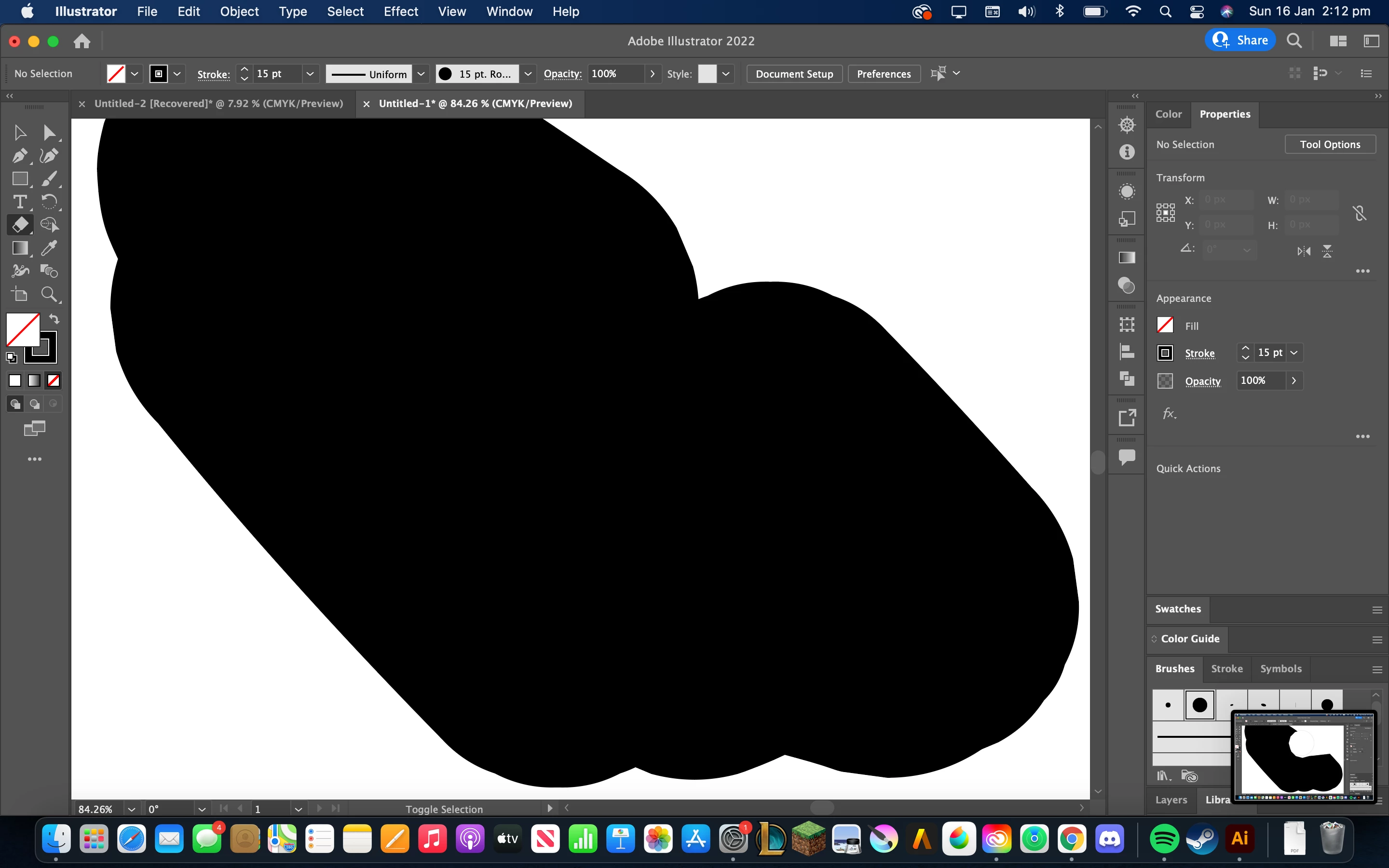The image size is (1389, 868).
Task: Select the Direct Selection tool
Action: pyautogui.click(x=49, y=133)
